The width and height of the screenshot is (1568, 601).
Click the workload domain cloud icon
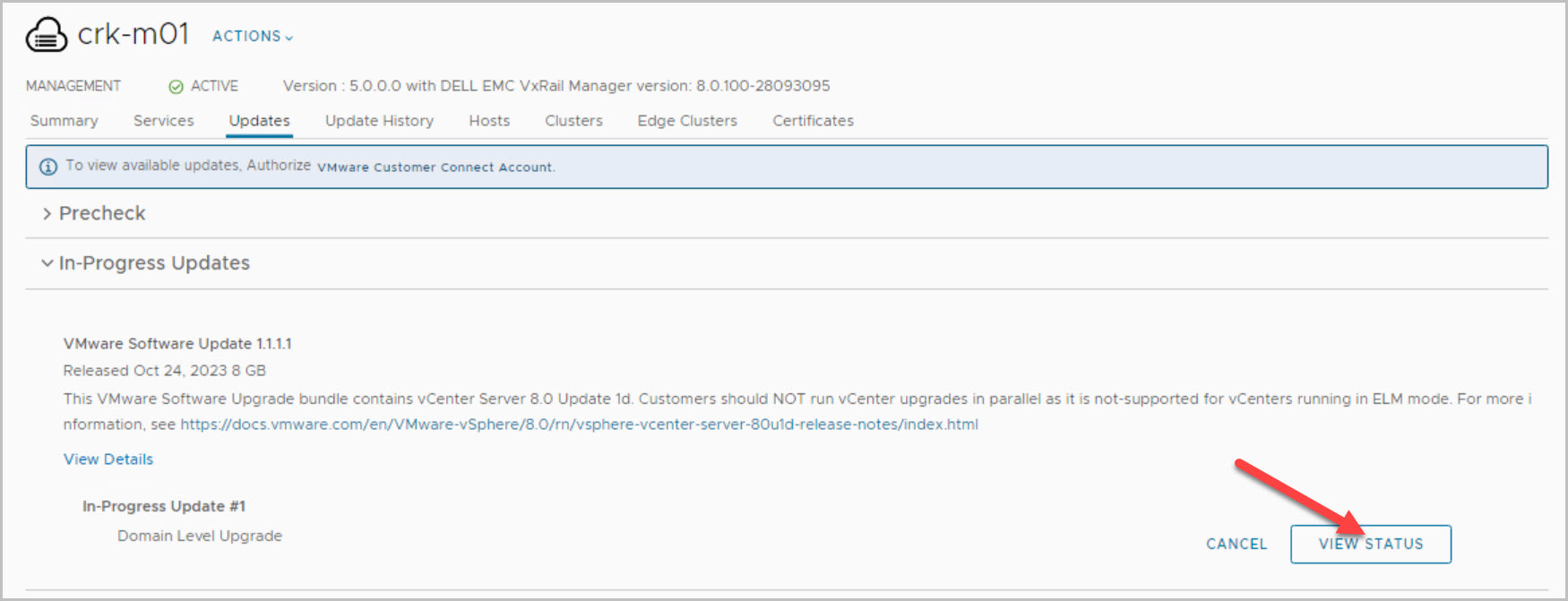[x=47, y=36]
